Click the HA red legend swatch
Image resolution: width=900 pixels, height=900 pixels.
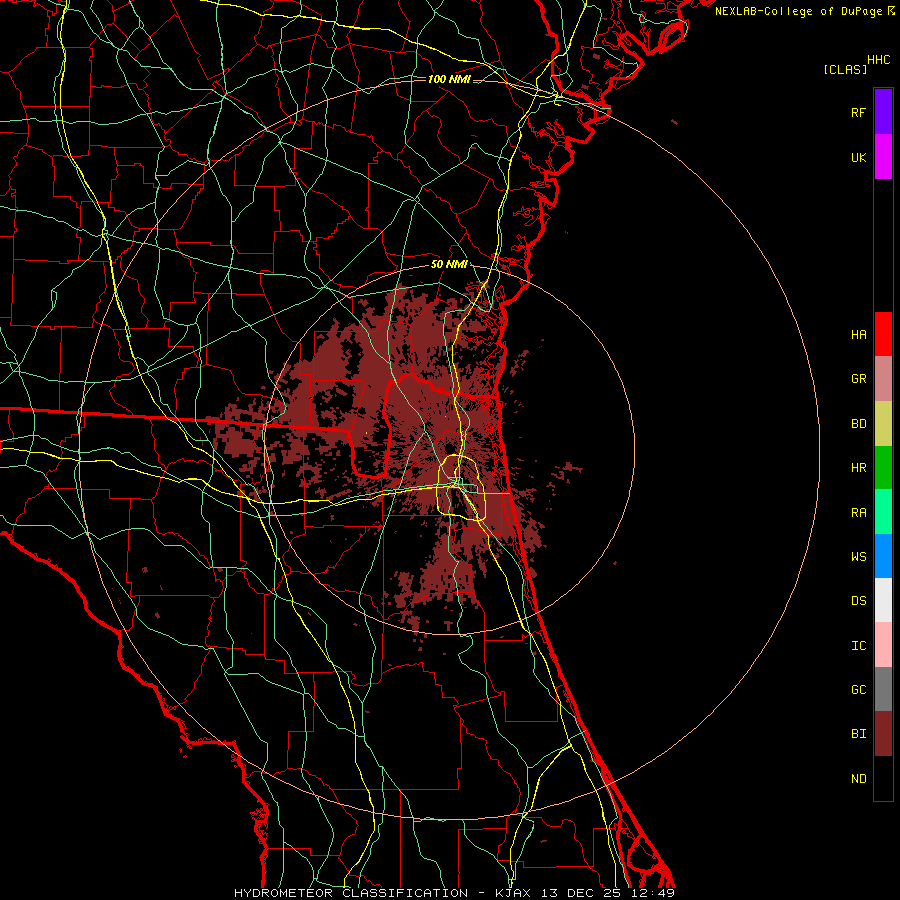[x=883, y=334]
